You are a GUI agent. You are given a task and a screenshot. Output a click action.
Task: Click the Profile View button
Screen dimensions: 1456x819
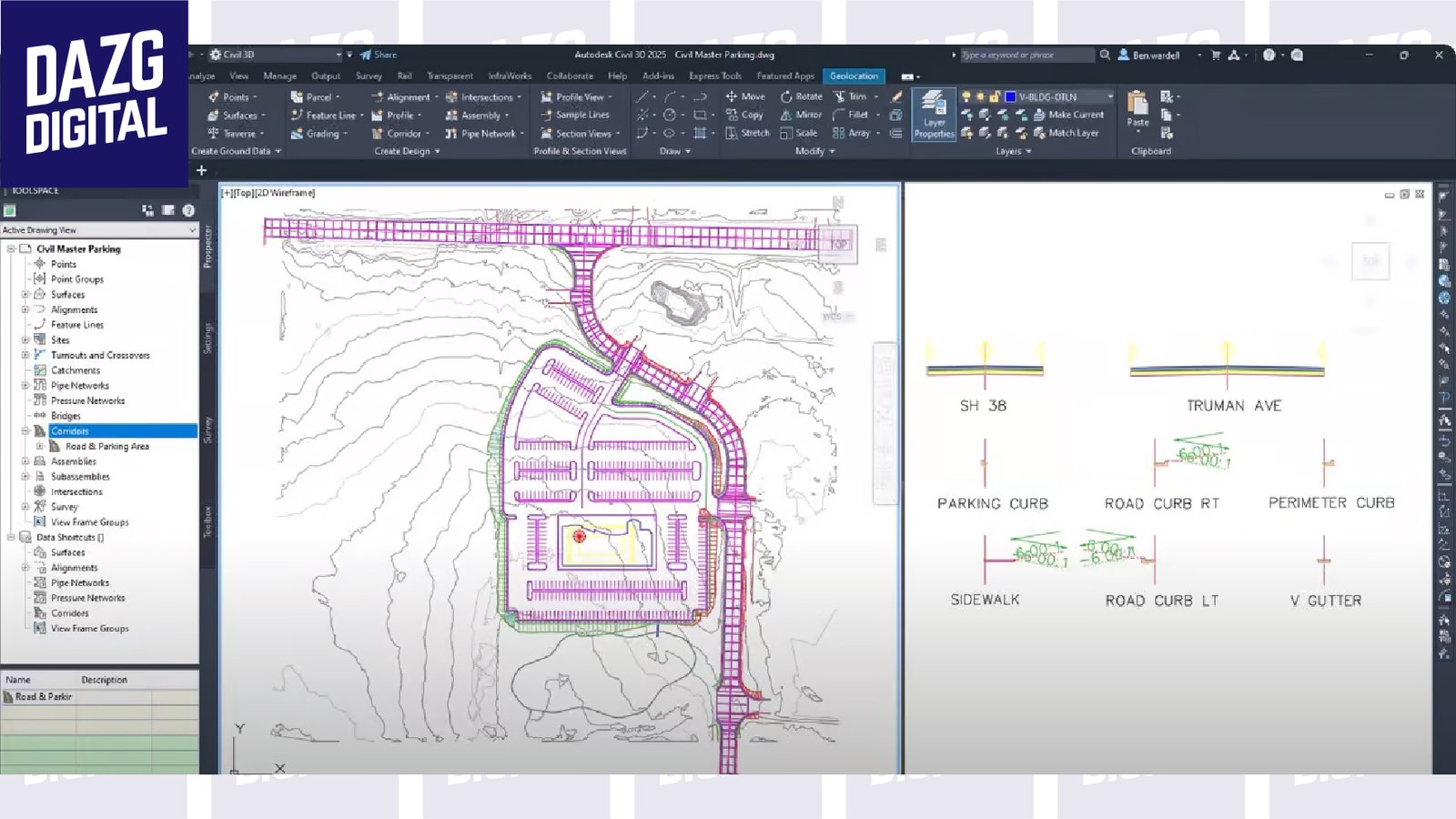point(577,96)
